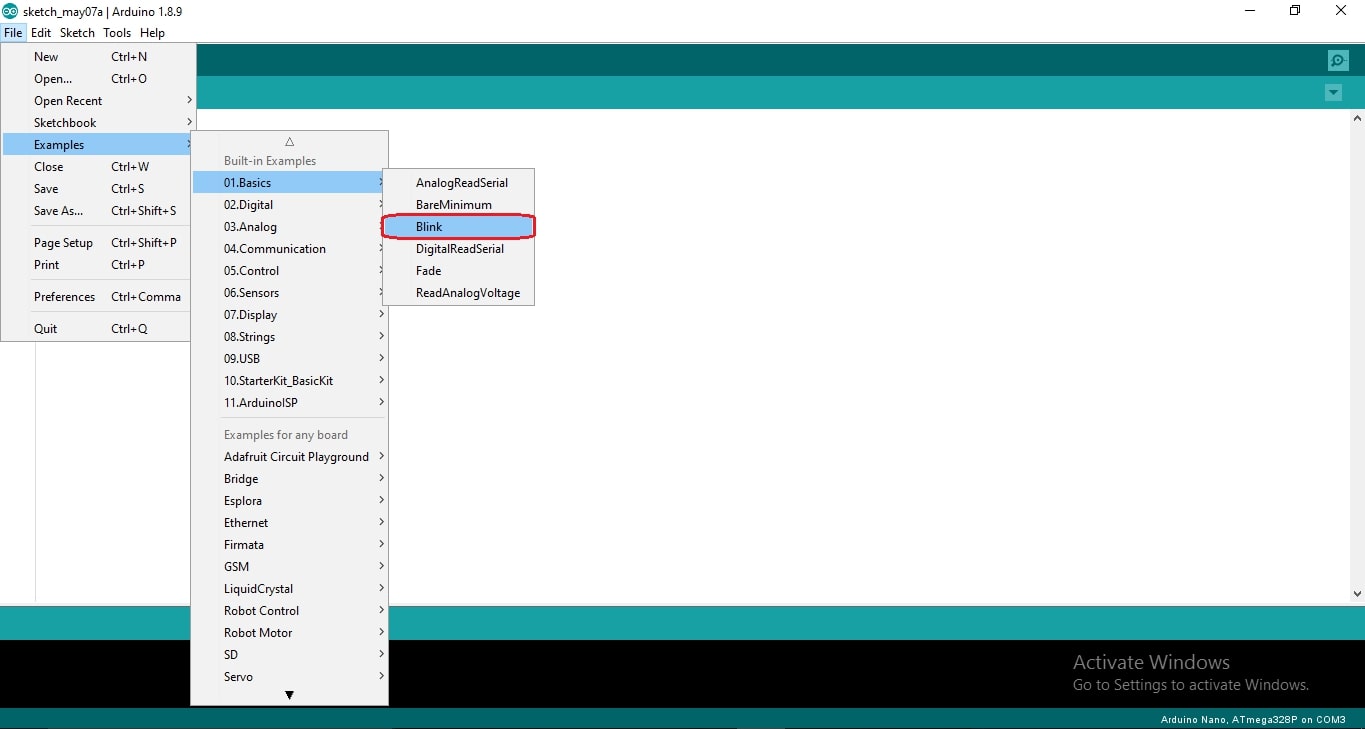Viewport: 1365px width, 729px height.
Task: Expand the Esplora library examples
Action: click(x=289, y=501)
